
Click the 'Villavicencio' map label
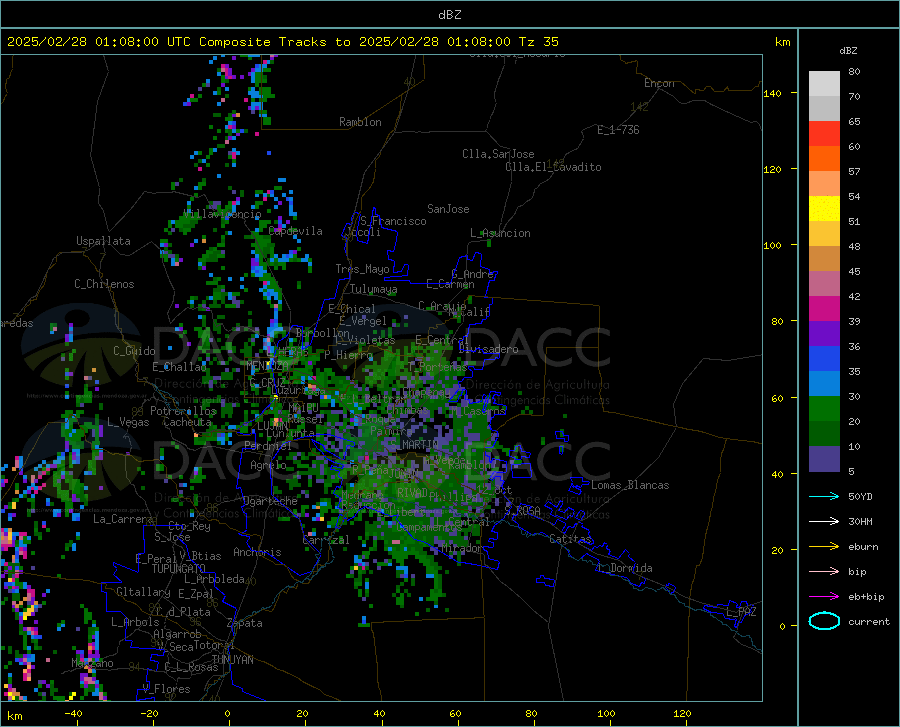pyautogui.click(x=222, y=214)
